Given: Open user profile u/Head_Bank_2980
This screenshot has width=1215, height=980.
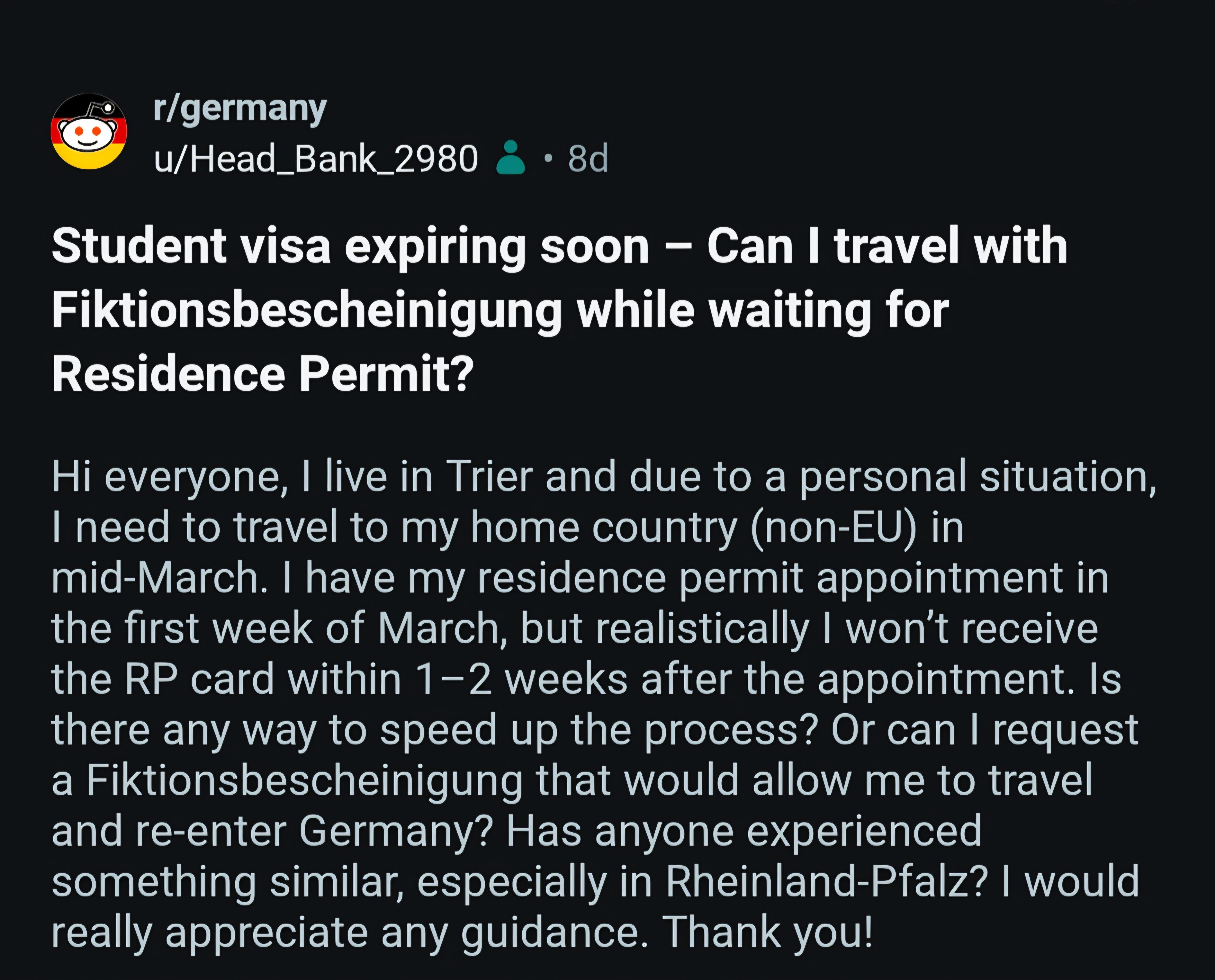Looking at the screenshot, I should tap(316, 159).
